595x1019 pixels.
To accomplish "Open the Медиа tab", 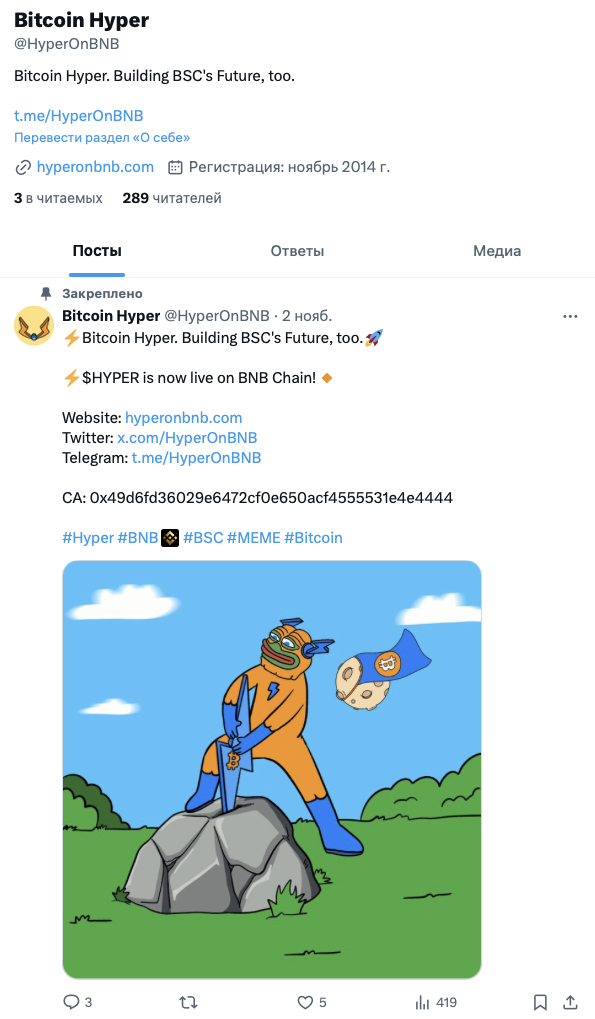I will tap(497, 251).
